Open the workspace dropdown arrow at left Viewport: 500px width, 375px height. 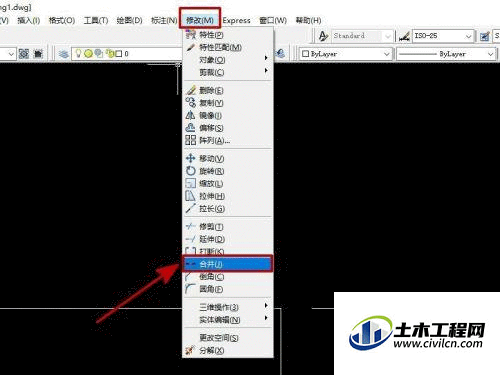[11, 54]
